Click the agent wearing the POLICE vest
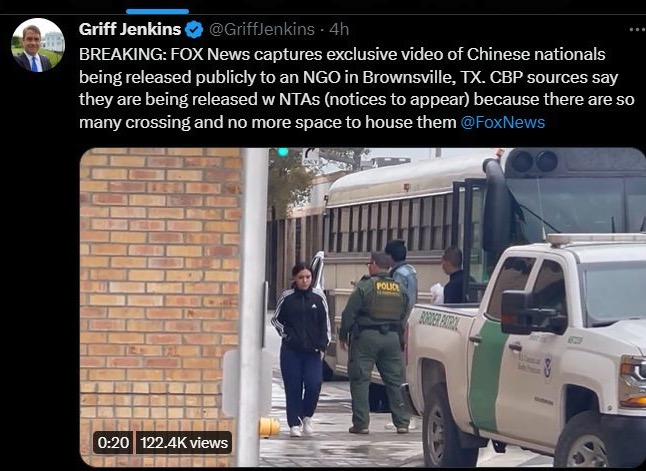Screen dimensions: 646x471 pyautogui.click(x=375, y=342)
